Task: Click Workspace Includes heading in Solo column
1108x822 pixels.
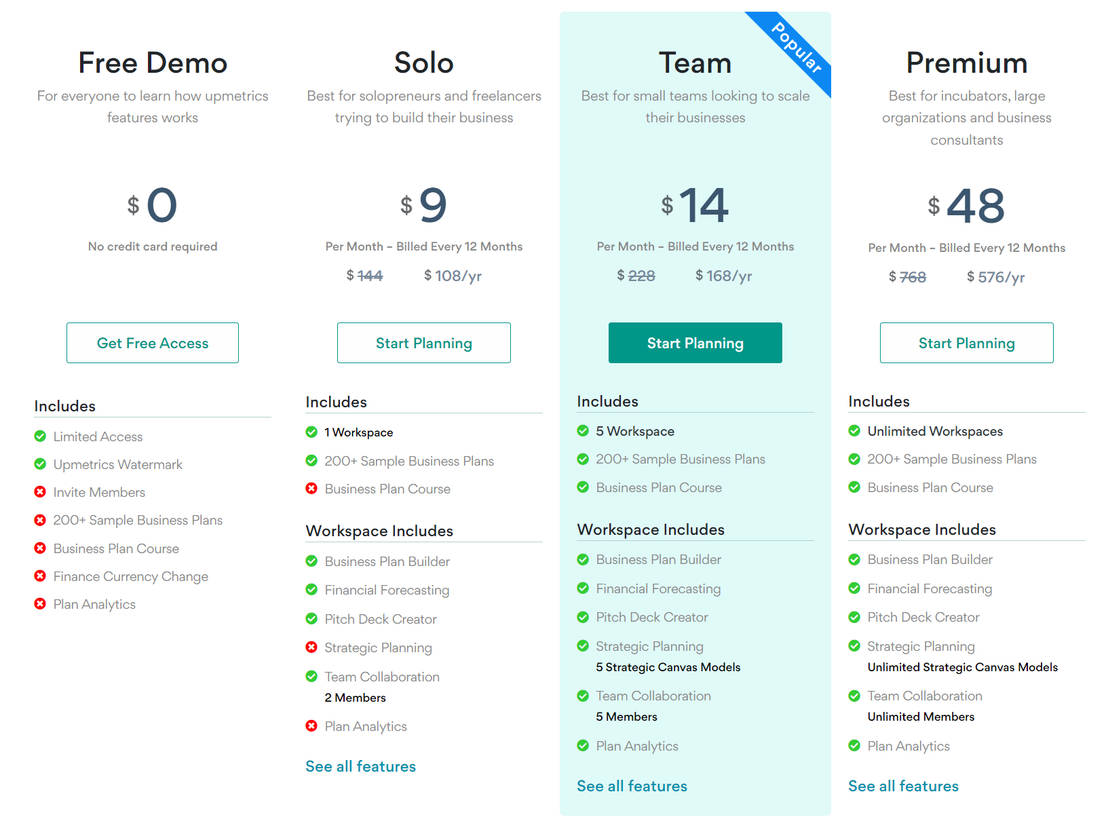Action: click(379, 531)
